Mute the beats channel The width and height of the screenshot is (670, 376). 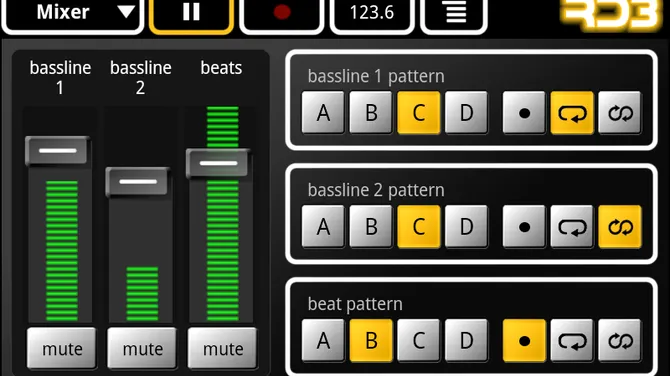coord(222,348)
